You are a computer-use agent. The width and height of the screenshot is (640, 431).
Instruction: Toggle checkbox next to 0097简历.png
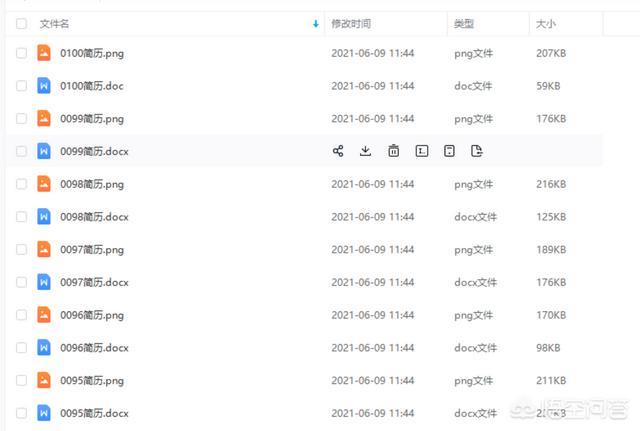pos(21,249)
